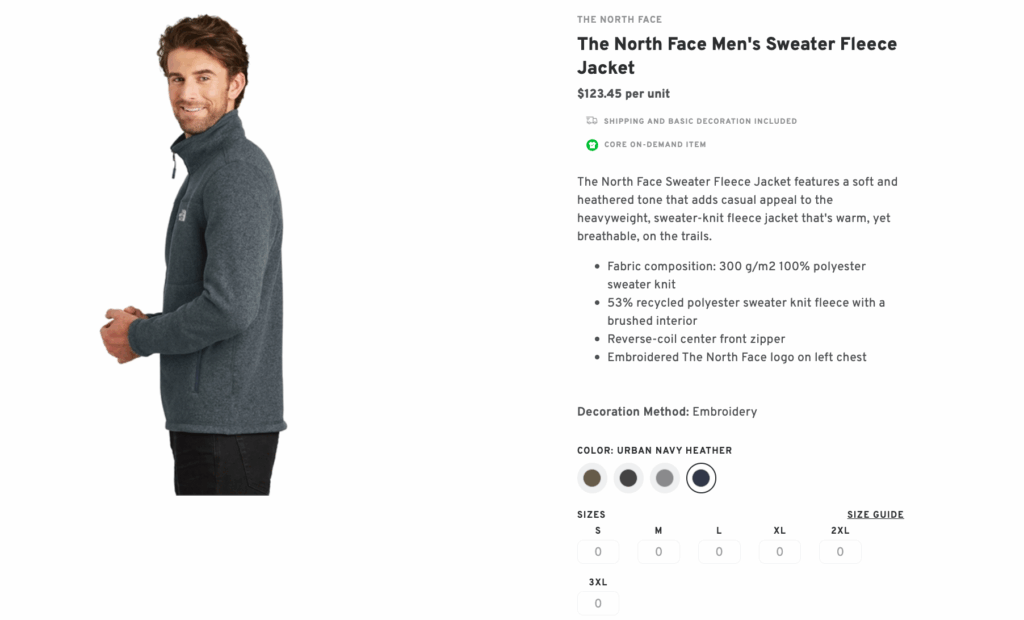
Task: Select the brown color swatch
Action: (591, 478)
